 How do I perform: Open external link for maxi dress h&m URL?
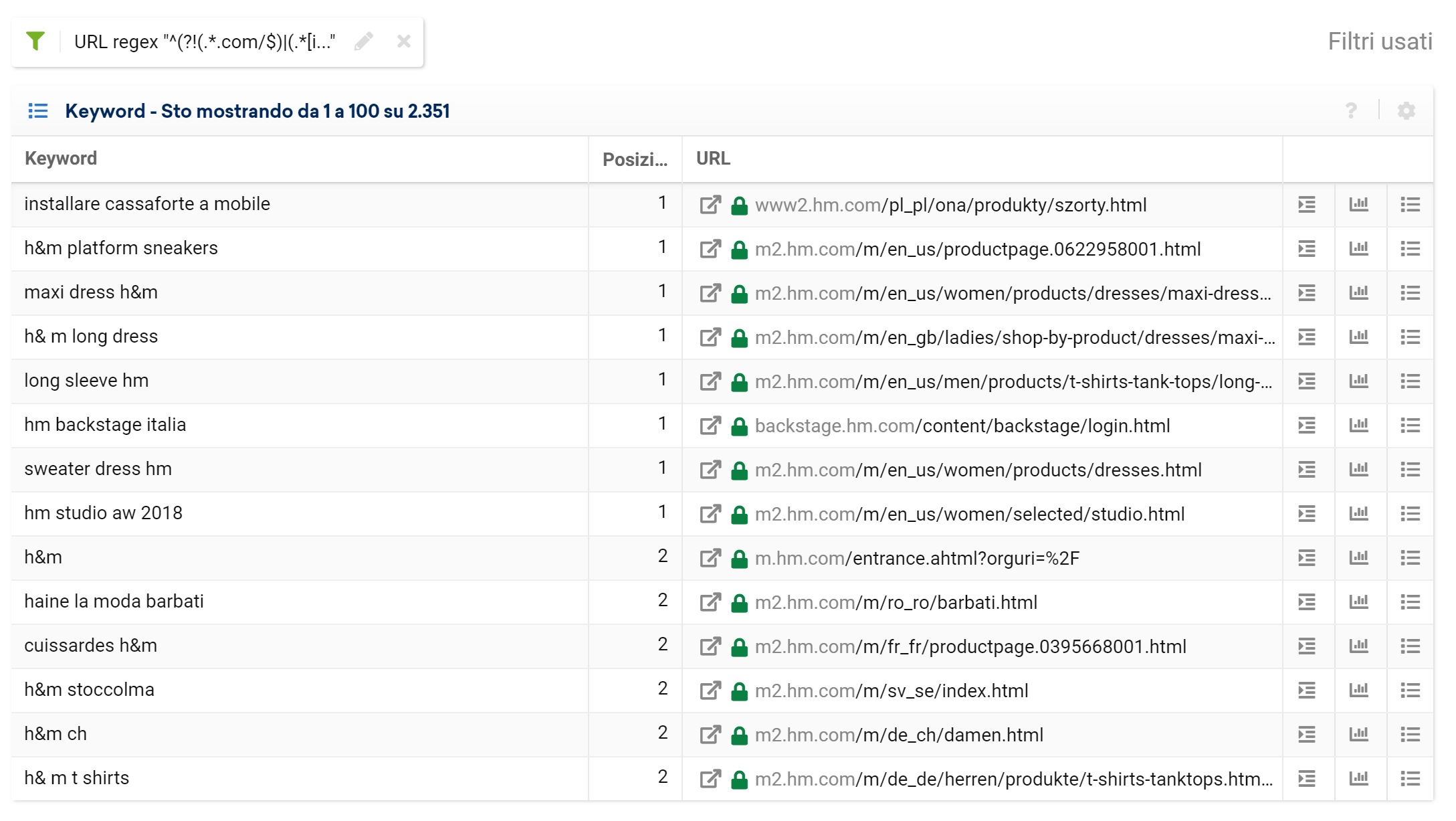(710, 293)
